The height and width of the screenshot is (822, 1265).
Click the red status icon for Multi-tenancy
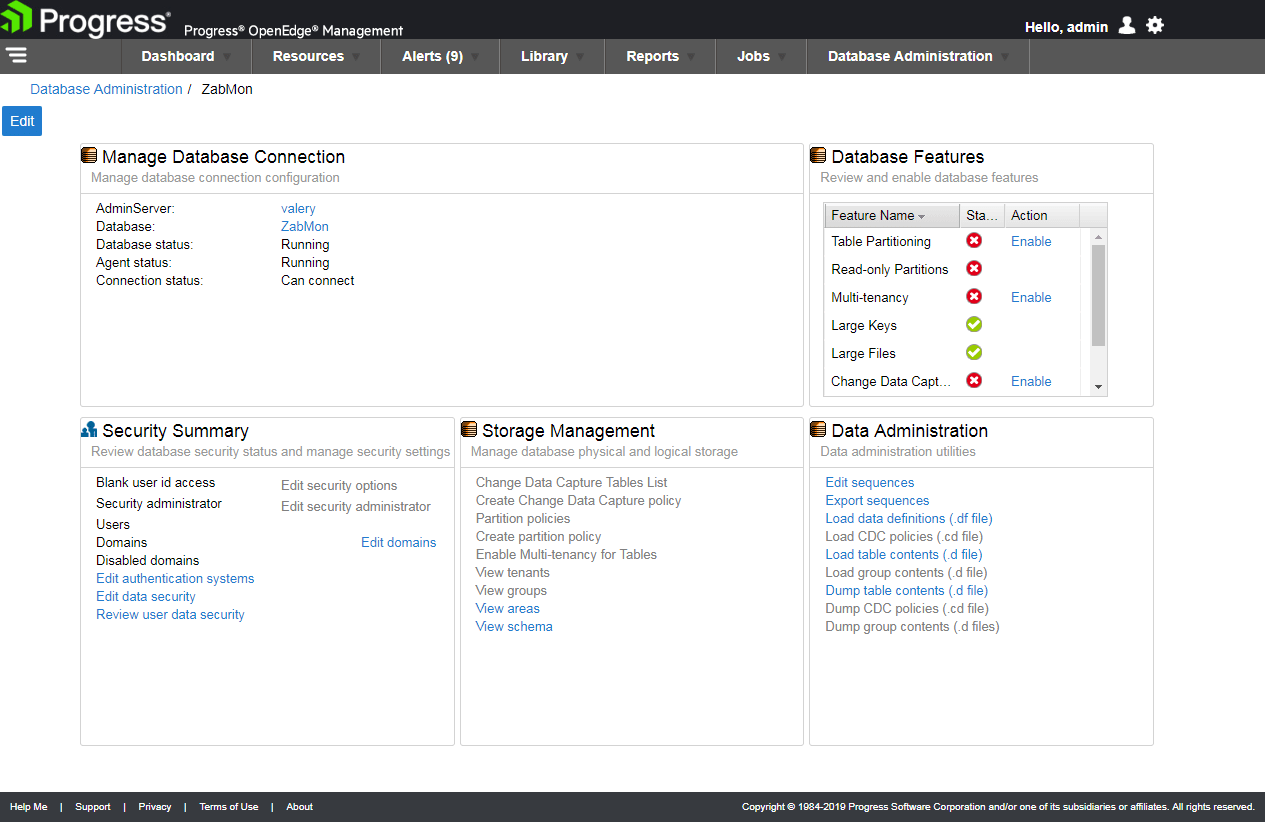point(974,297)
